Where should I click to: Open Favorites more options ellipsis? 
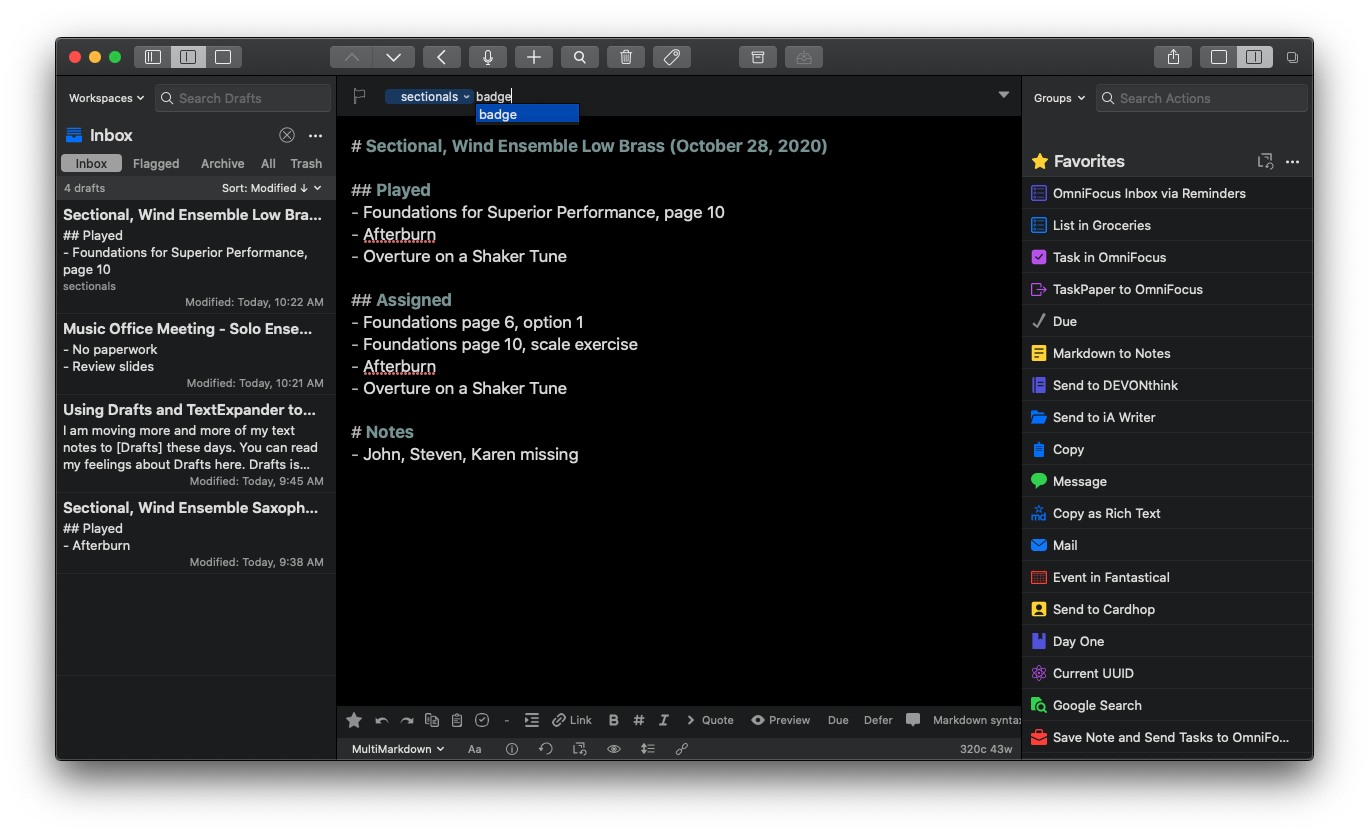click(1292, 161)
